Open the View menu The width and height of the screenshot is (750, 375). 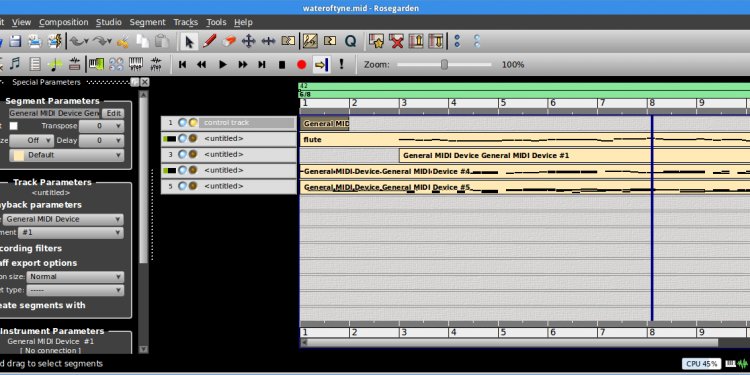point(22,22)
